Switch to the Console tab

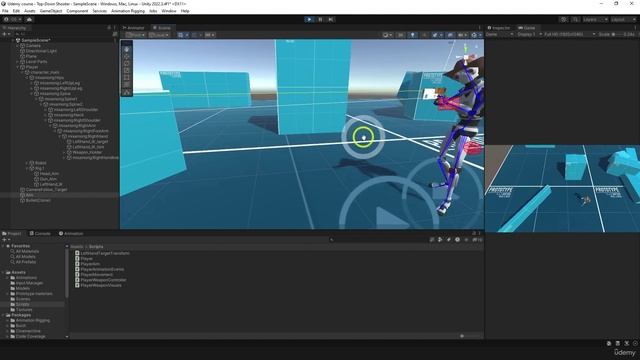pos(40,233)
